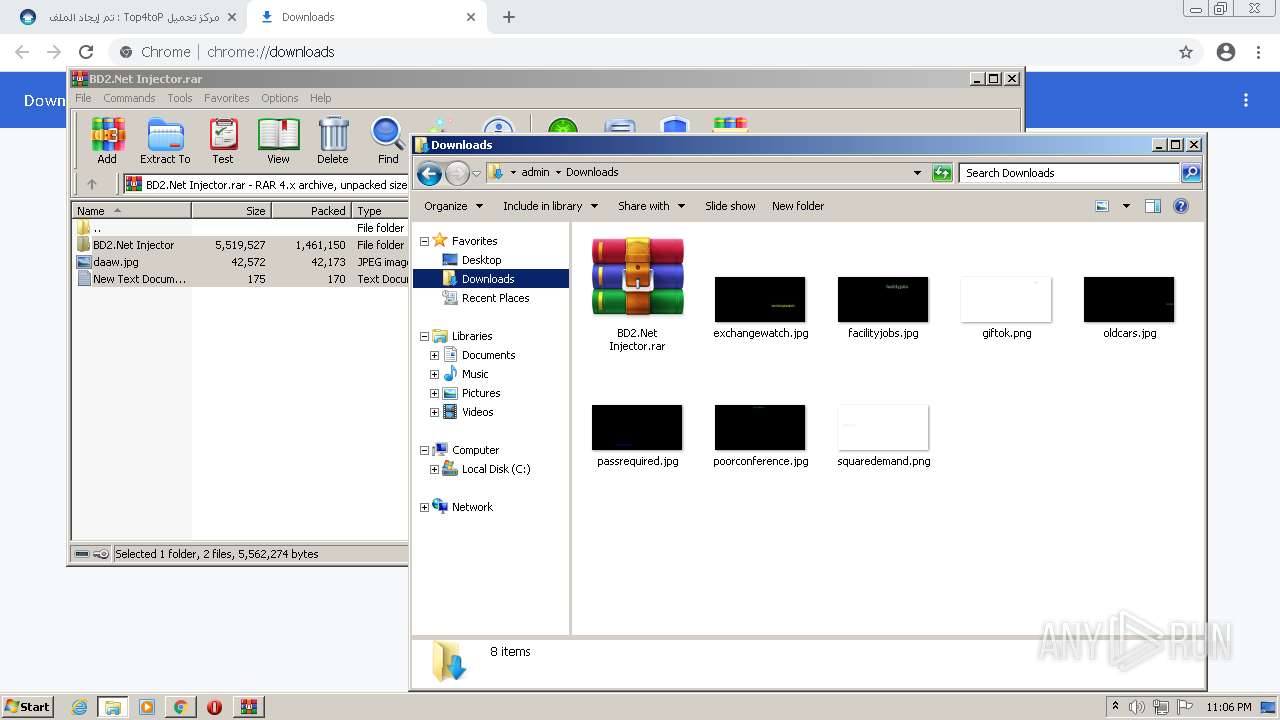
Task: Open the view options dropdown arrow
Action: pos(1126,206)
